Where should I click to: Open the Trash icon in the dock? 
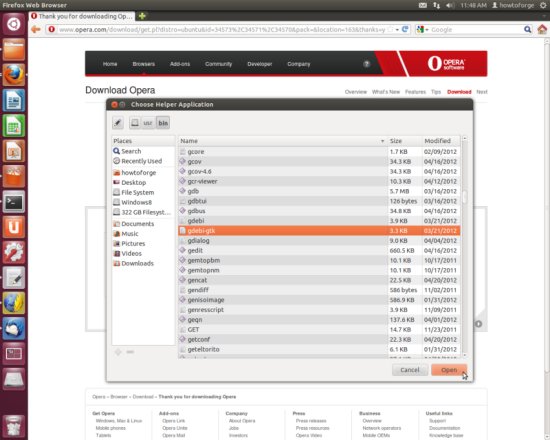[14, 426]
